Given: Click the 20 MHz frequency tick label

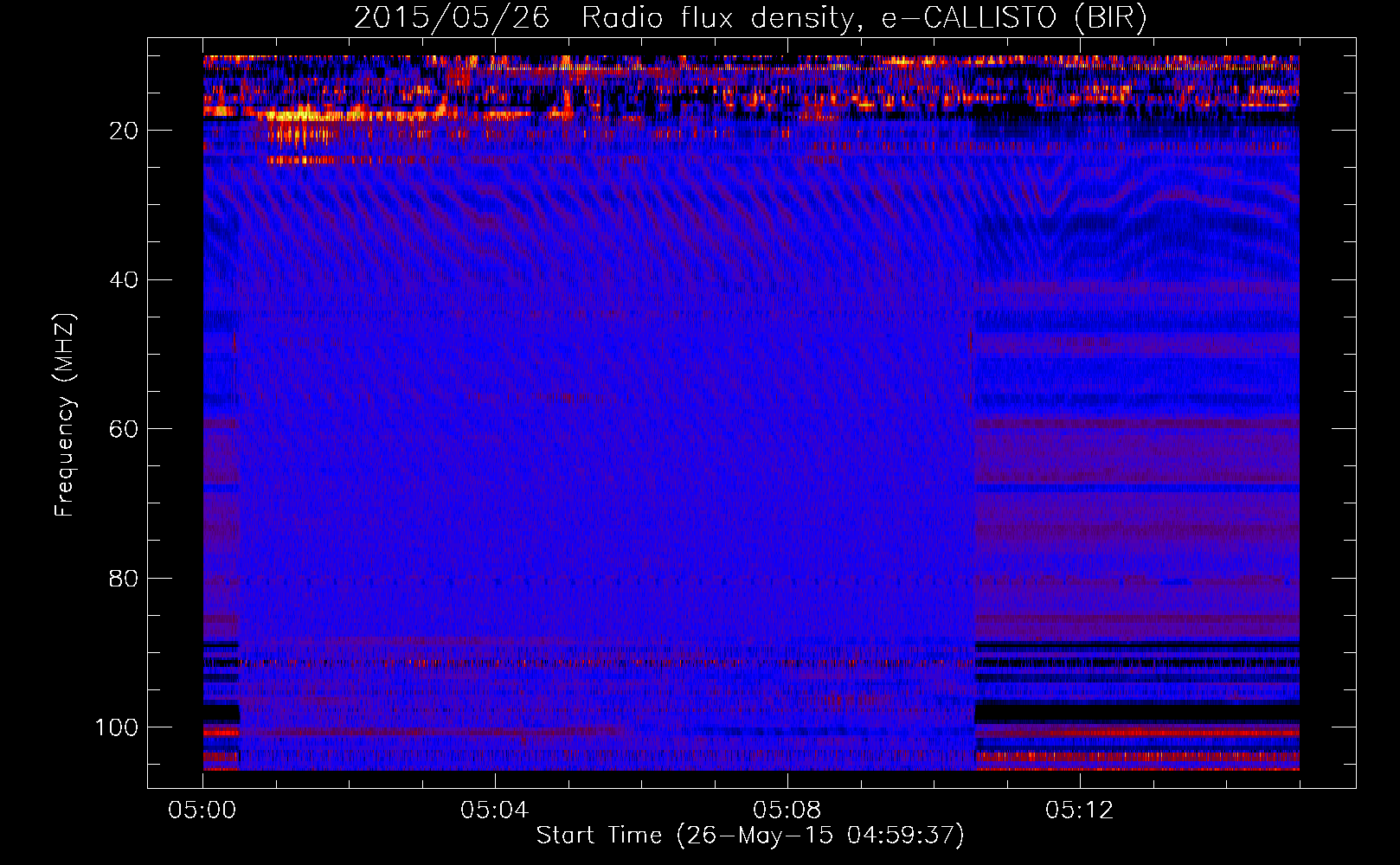Looking at the screenshot, I should click(124, 131).
